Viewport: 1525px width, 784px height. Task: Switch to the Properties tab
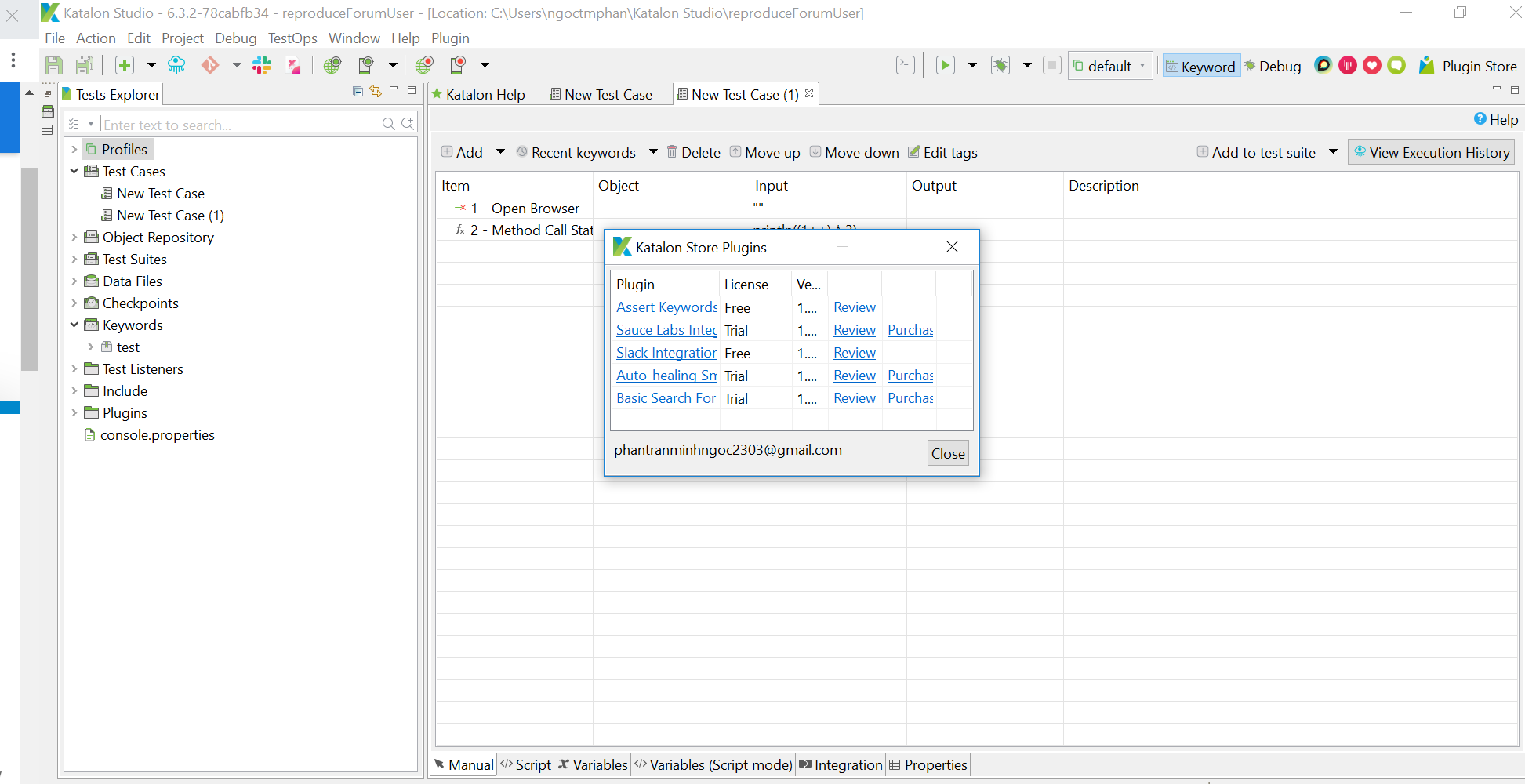(928, 764)
